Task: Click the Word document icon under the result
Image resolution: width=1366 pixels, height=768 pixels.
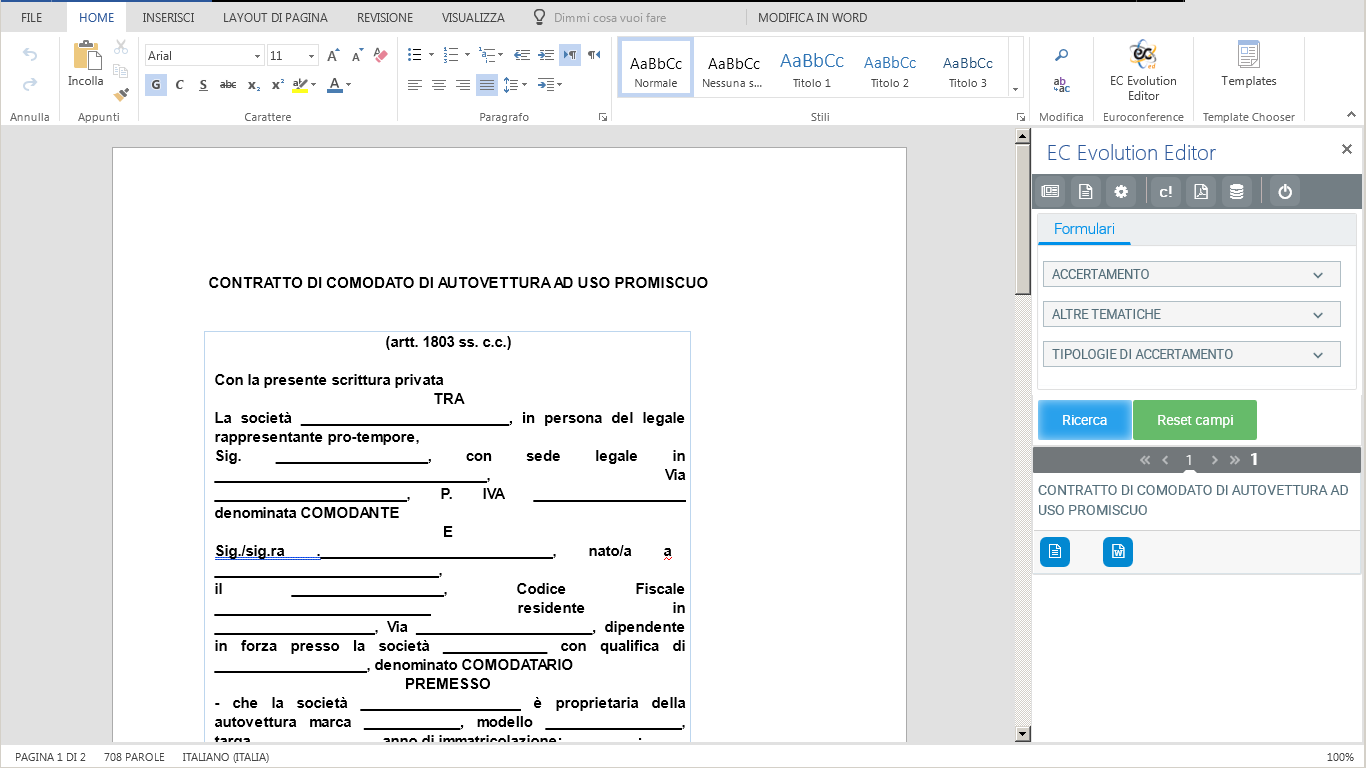Action: tap(1117, 552)
